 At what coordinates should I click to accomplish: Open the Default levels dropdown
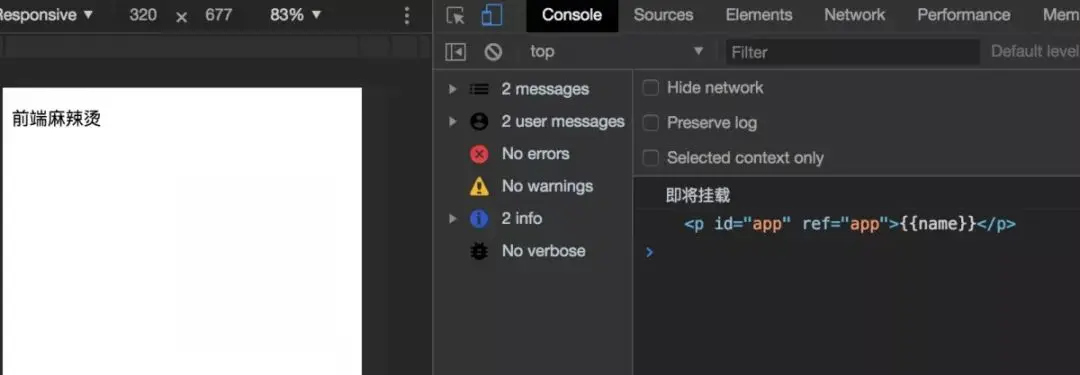click(x=1035, y=51)
